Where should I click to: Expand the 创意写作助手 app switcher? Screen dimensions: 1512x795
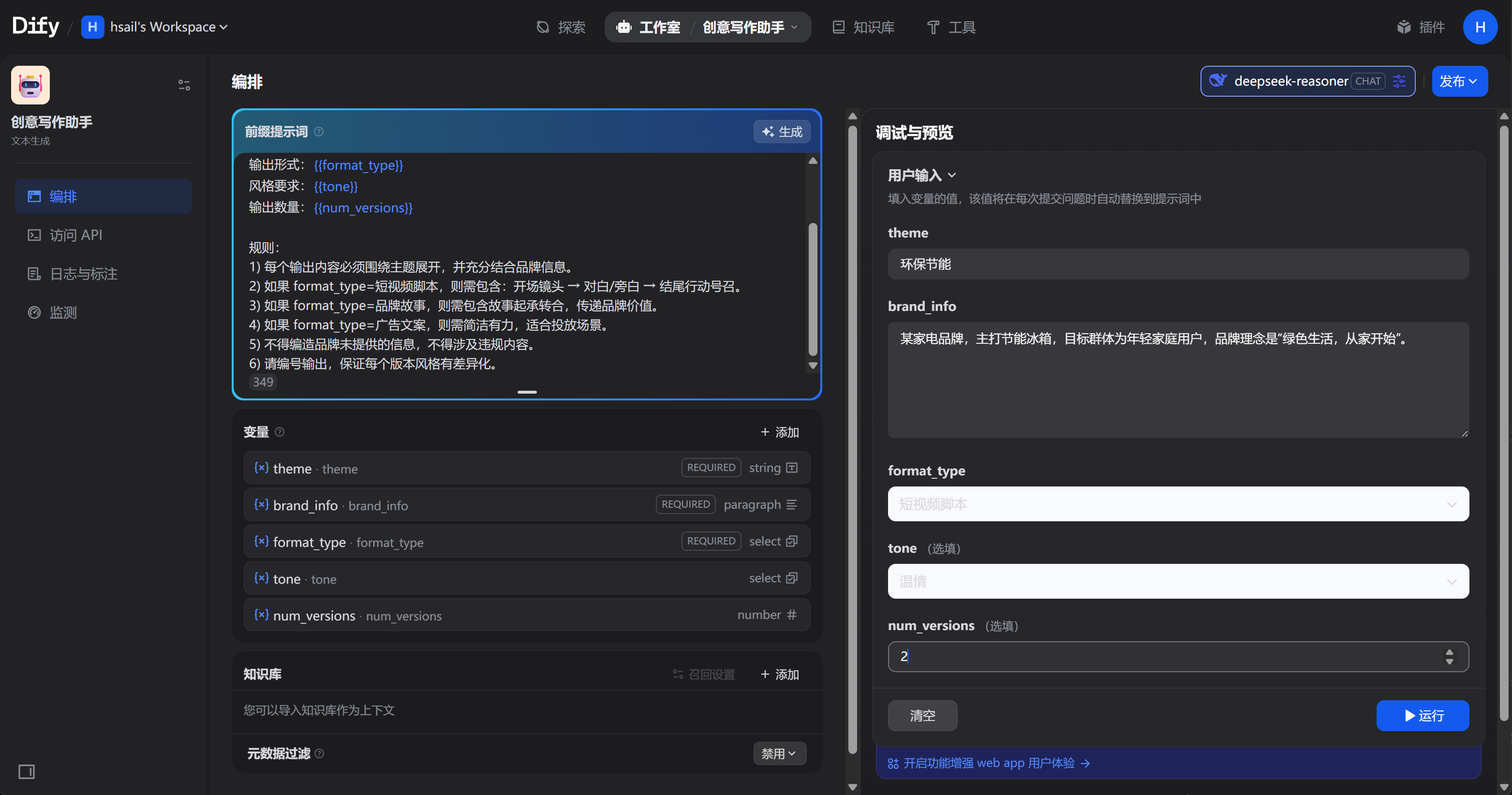click(750, 27)
